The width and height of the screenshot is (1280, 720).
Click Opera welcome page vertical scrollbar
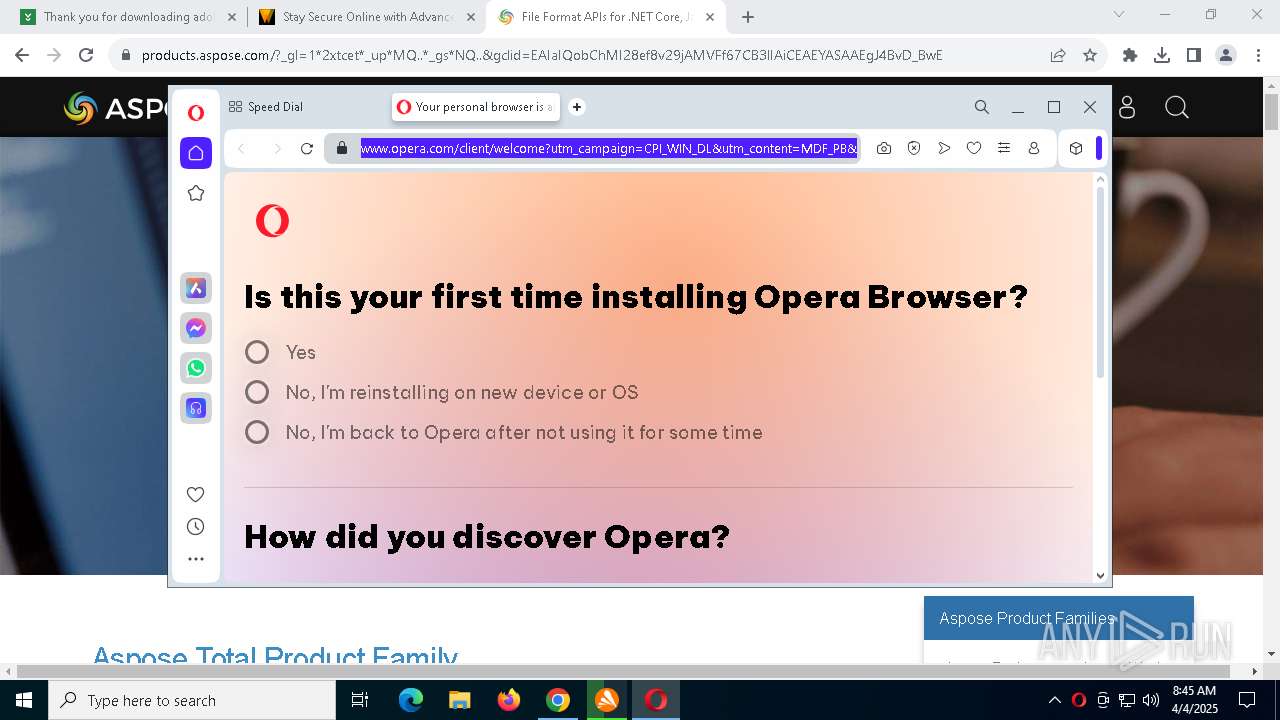pos(1101,282)
